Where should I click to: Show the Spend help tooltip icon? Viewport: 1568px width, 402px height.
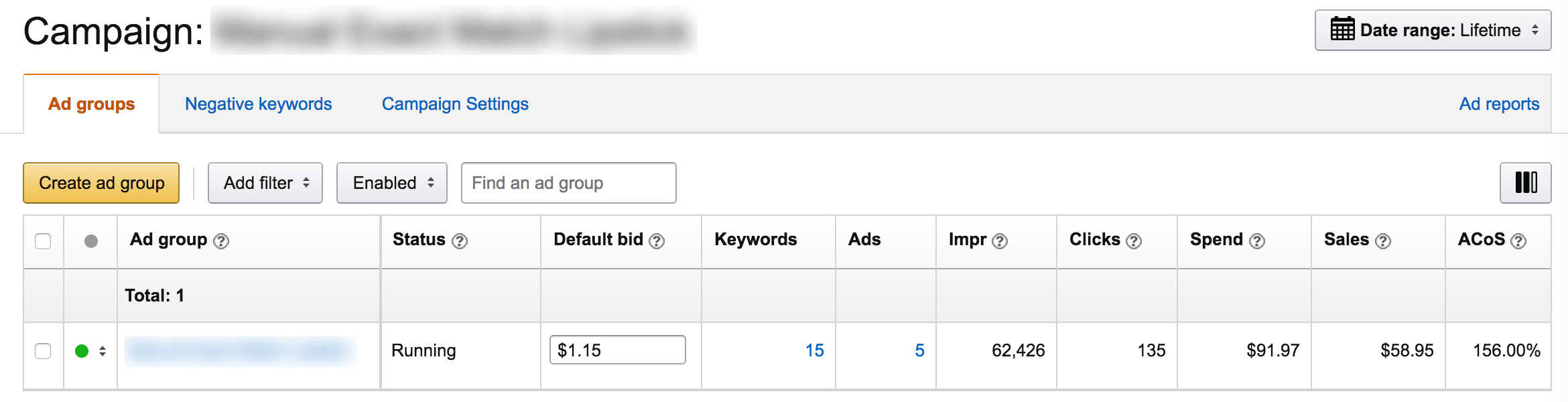(1257, 241)
